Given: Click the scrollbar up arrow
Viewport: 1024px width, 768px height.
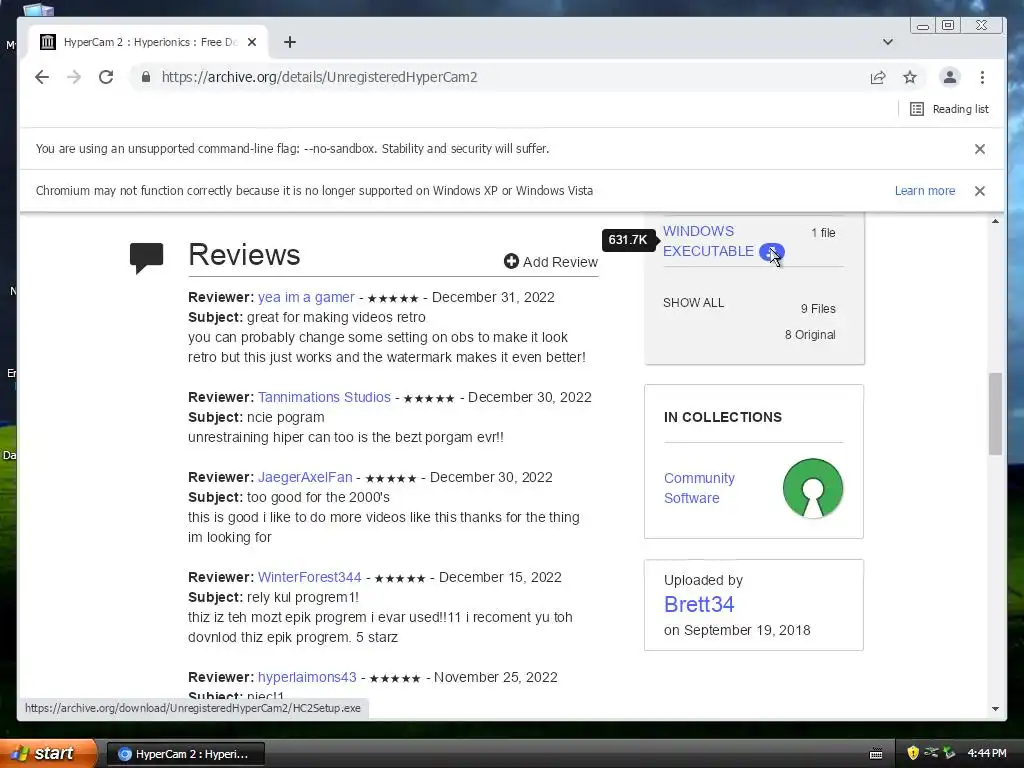Looking at the screenshot, I should (x=995, y=221).
